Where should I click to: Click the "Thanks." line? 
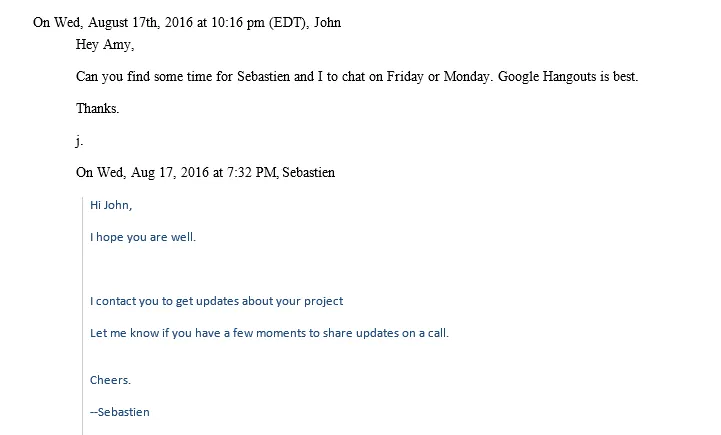point(98,109)
